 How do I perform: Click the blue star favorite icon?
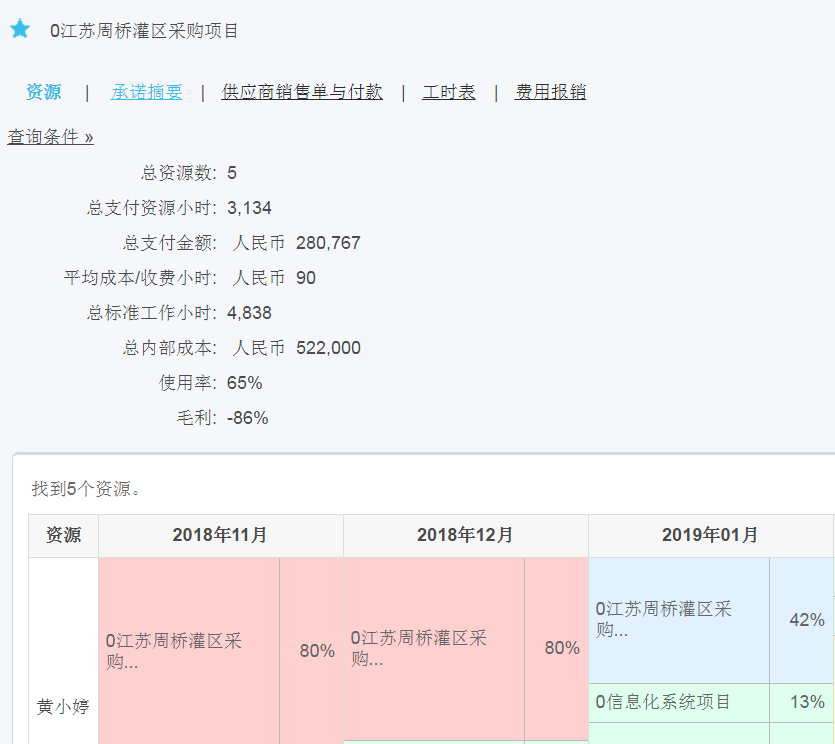[x=20, y=29]
